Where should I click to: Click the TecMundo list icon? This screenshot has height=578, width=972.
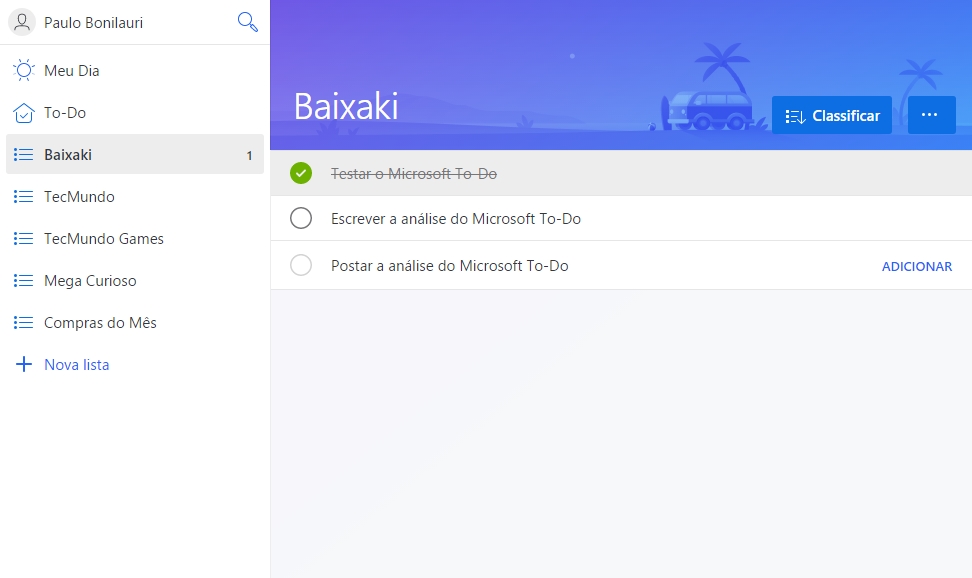[24, 196]
